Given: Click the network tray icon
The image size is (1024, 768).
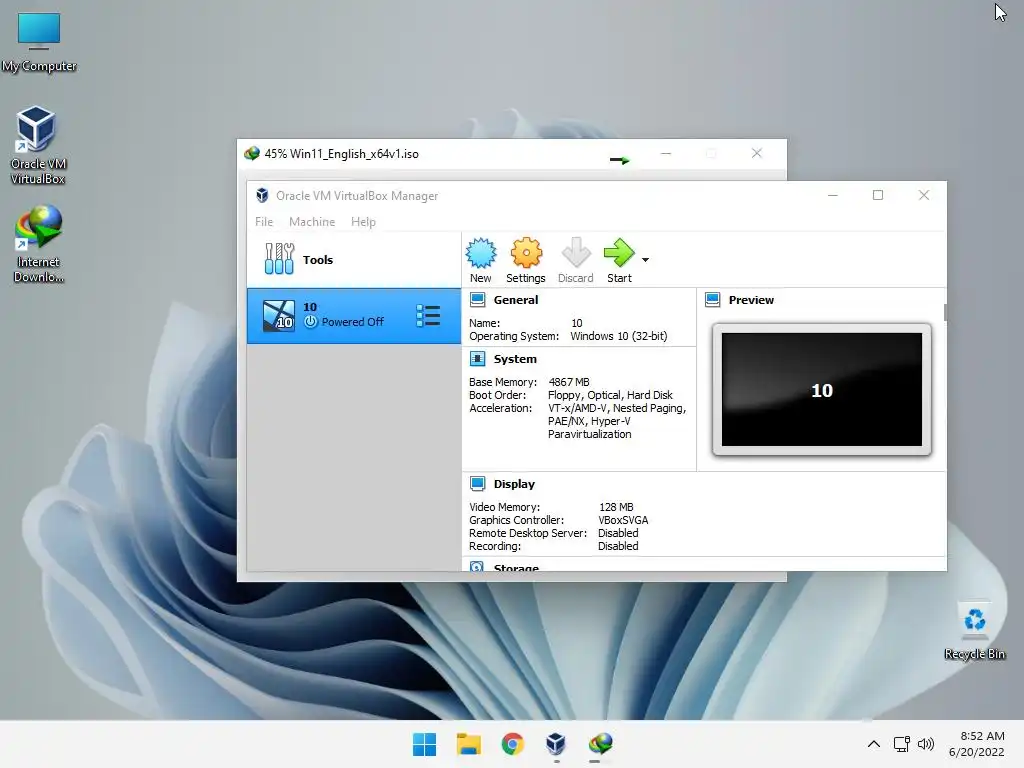Looking at the screenshot, I should click(902, 744).
